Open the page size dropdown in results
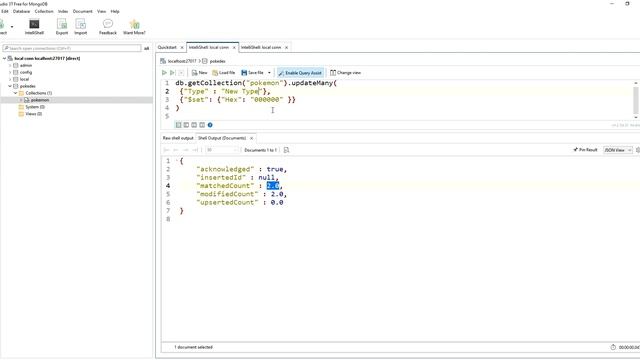Screen dimensions: 640x360 tap(222, 150)
